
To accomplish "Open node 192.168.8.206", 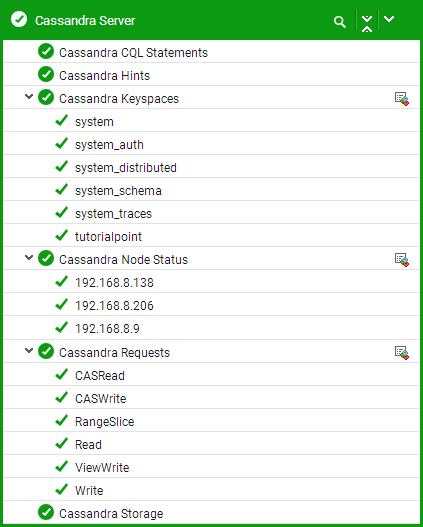I will click(x=114, y=306).
